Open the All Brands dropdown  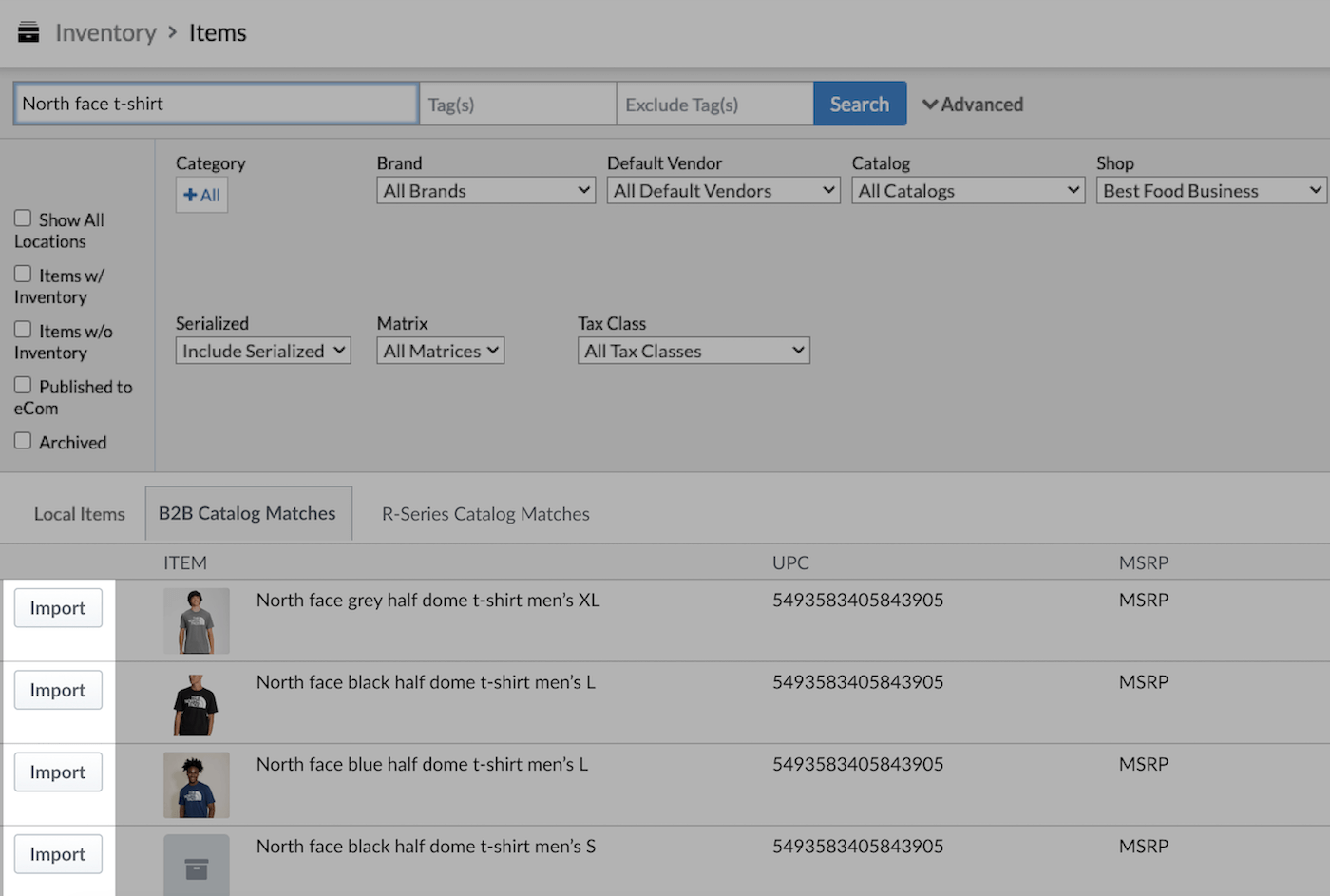coord(485,191)
